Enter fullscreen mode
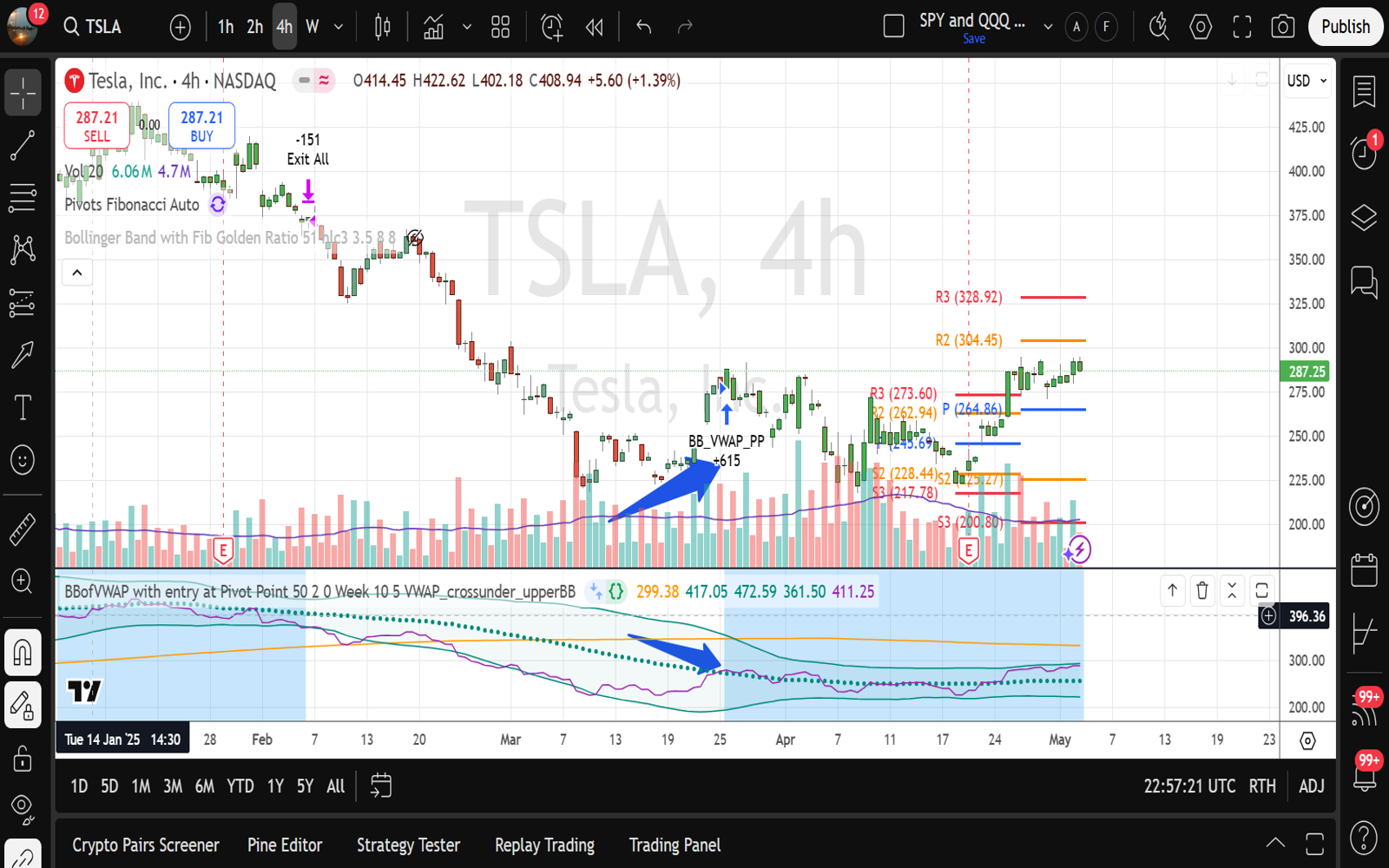 click(1242, 27)
